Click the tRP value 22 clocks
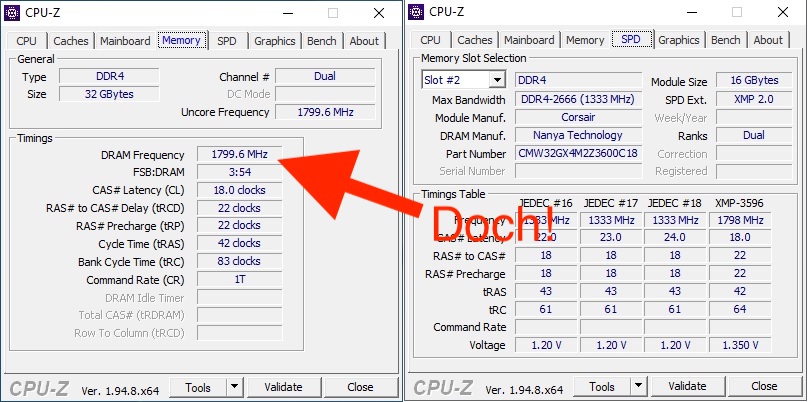The height and width of the screenshot is (402, 808). pos(240,226)
